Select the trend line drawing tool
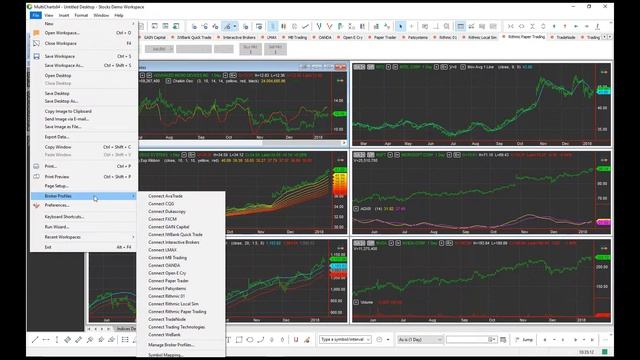 coord(35,340)
